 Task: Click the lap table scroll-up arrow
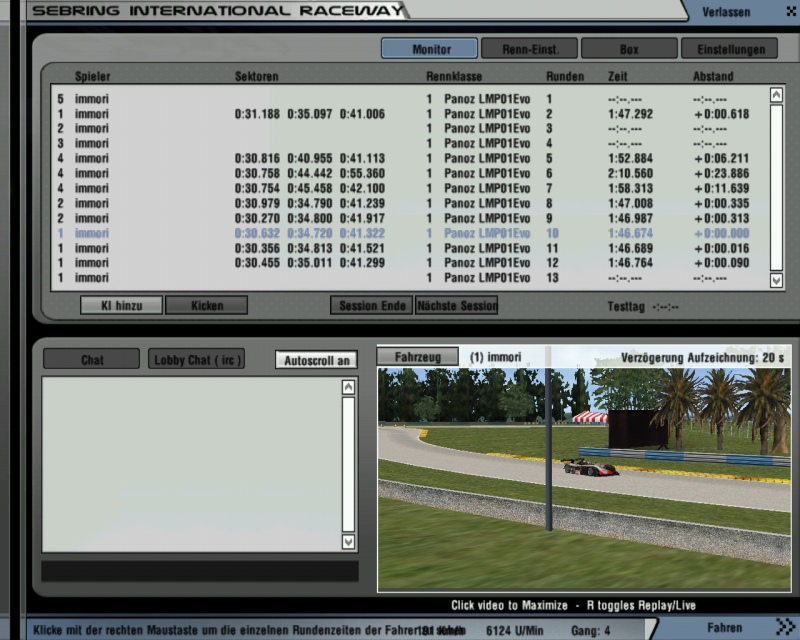click(x=776, y=96)
